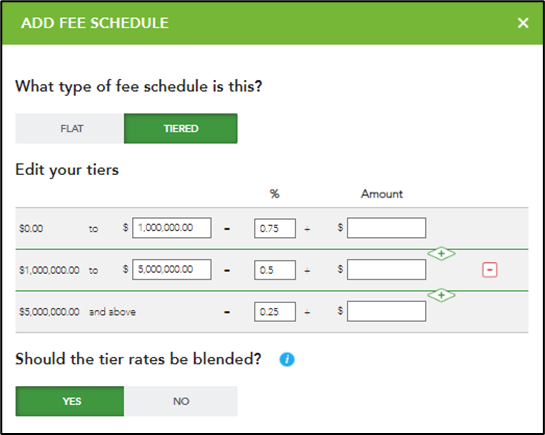Click the first tier's Amount field
545x435 pixels.
[x=387, y=228]
